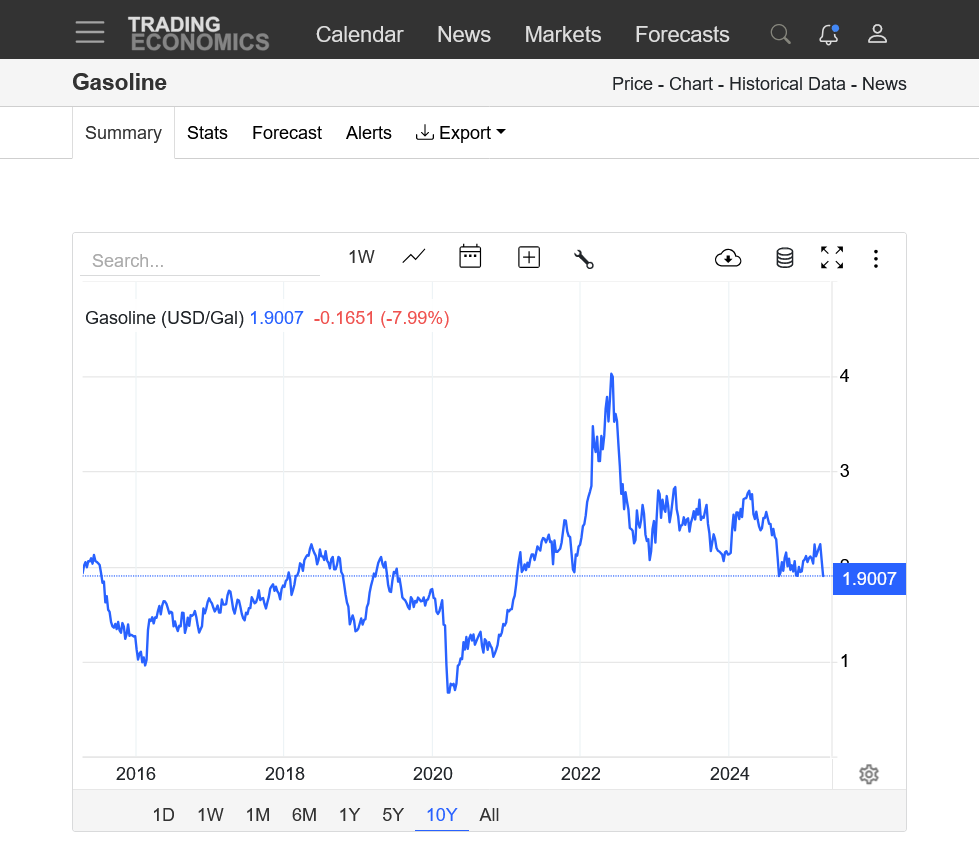Open the chart wrench tools
Viewport: 979px width, 861px height.
pyautogui.click(x=584, y=259)
